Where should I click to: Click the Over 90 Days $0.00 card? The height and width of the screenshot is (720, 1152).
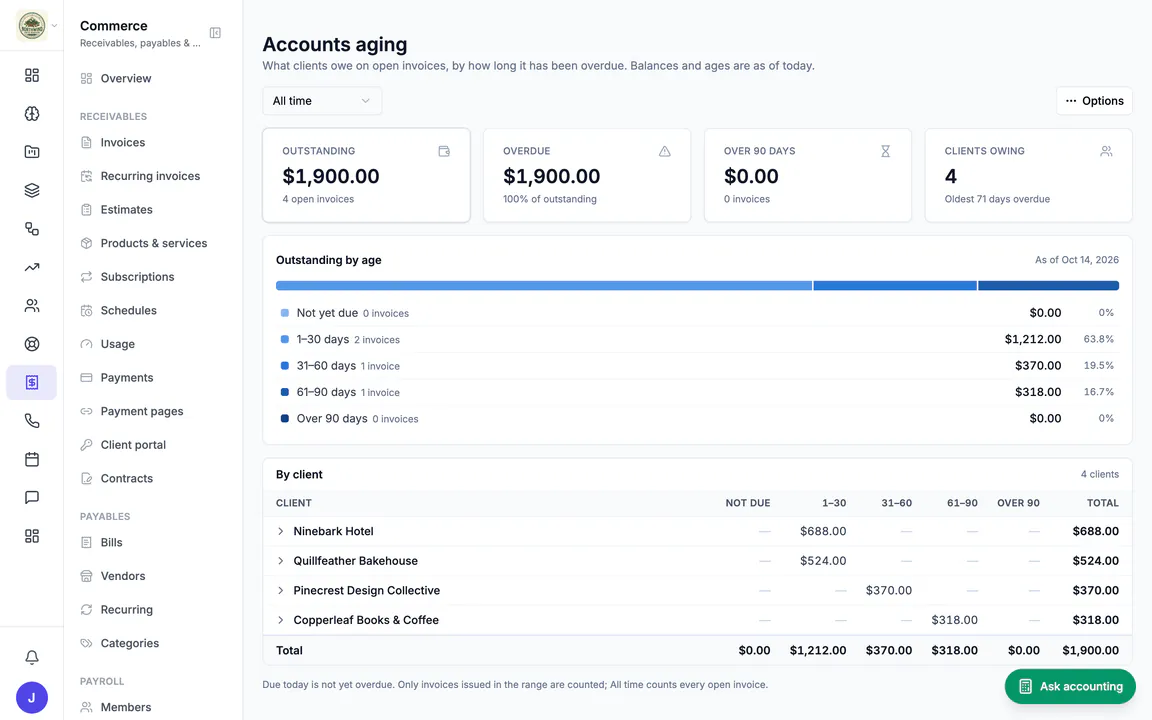[x=807, y=175]
